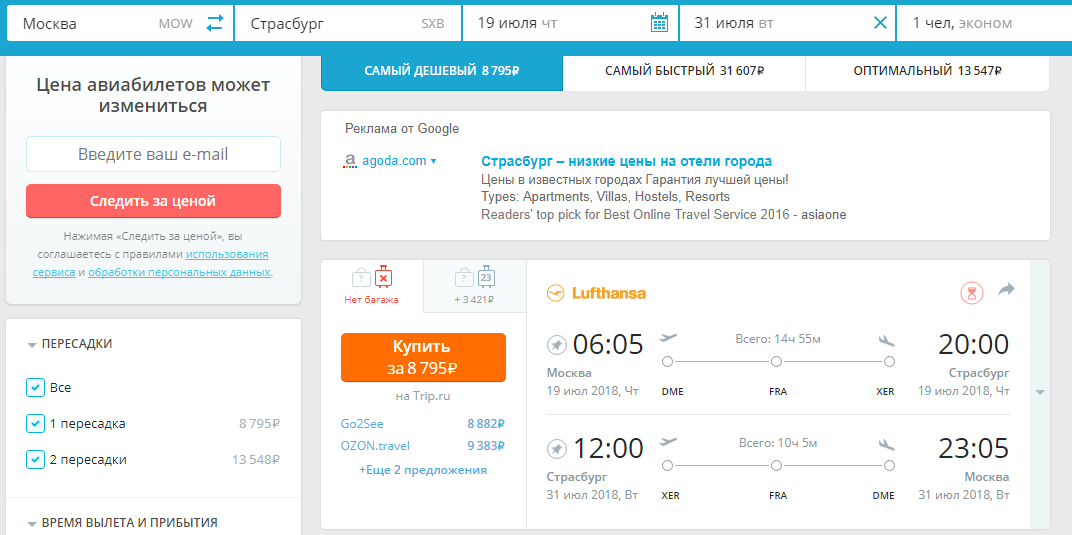Show +Еще 2 предложения
This screenshot has width=1072, height=535.
click(x=423, y=470)
